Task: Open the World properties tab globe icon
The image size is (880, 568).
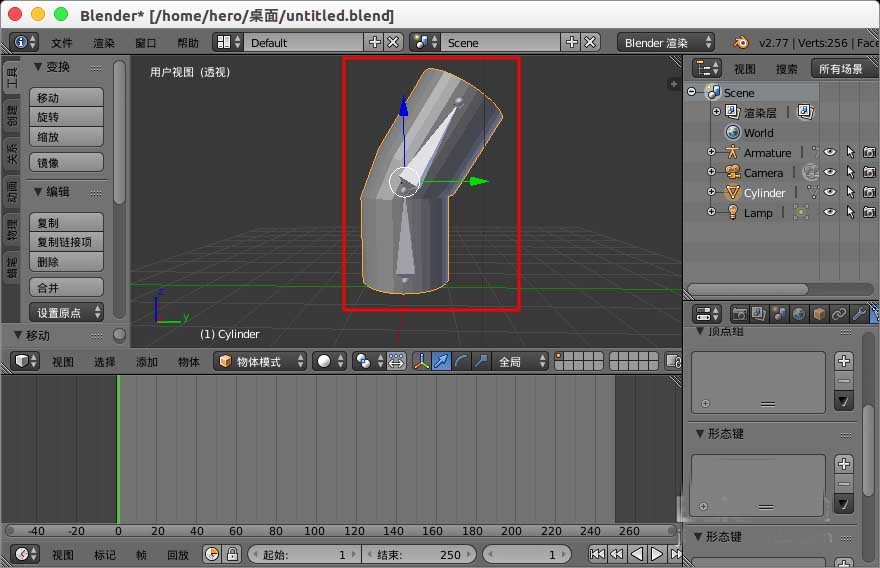Action: (x=799, y=314)
